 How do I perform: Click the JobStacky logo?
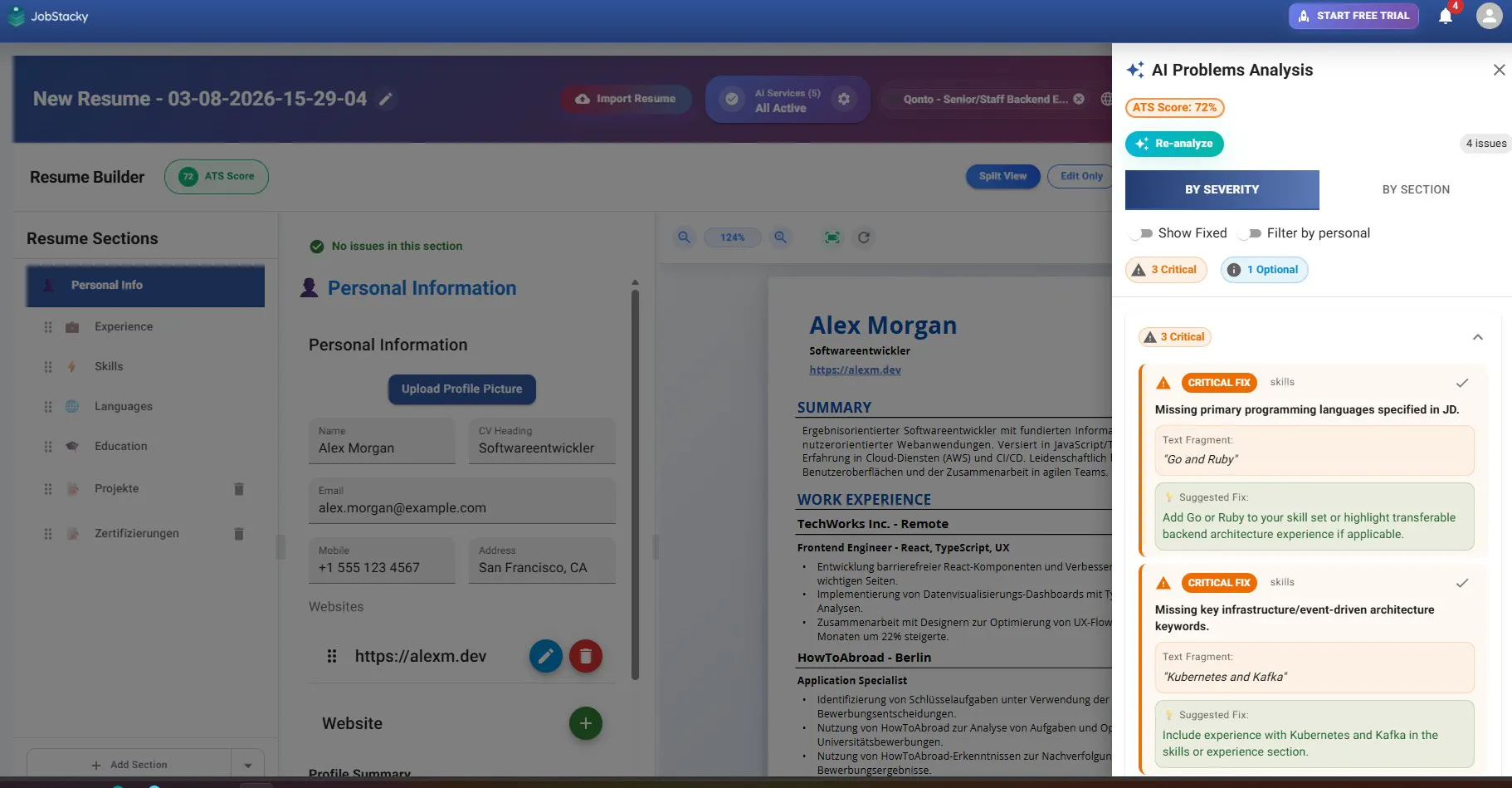[x=48, y=16]
